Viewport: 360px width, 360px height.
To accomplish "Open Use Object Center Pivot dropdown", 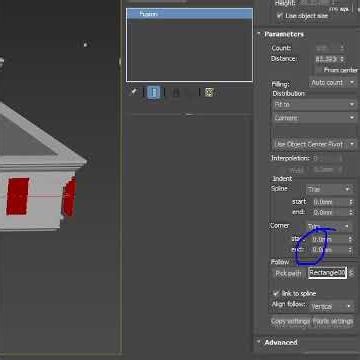I will (x=315, y=144).
